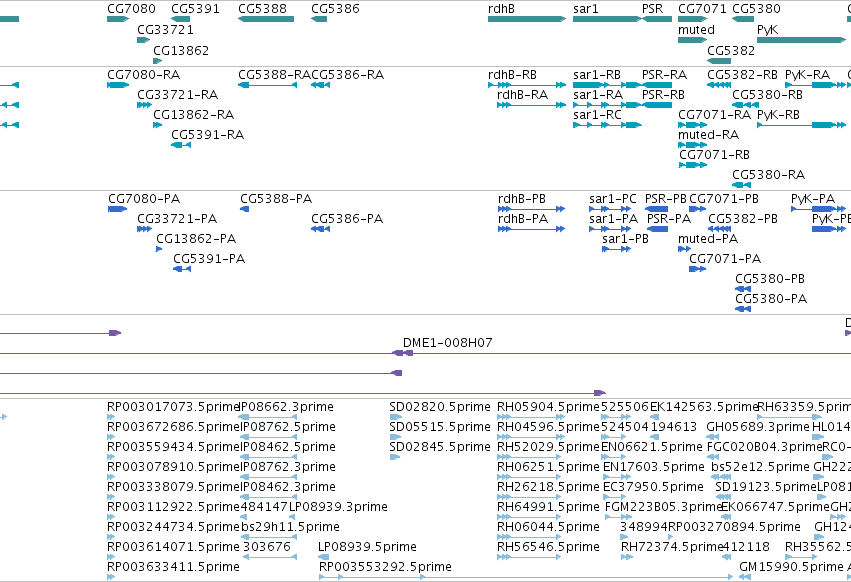The image size is (851, 582).
Task: Select the CG5391-RA transcript
Action: (x=181, y=146)
